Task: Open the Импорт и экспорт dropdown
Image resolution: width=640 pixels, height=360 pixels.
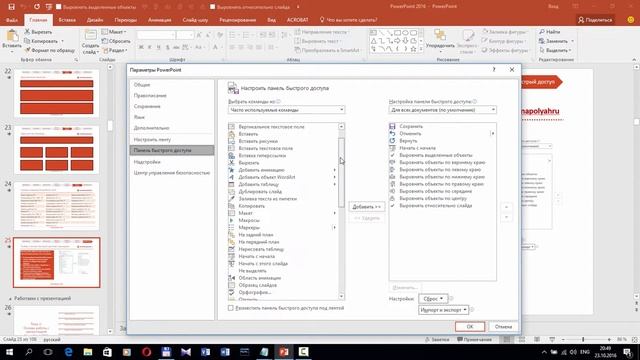Action: pos(443,310)
